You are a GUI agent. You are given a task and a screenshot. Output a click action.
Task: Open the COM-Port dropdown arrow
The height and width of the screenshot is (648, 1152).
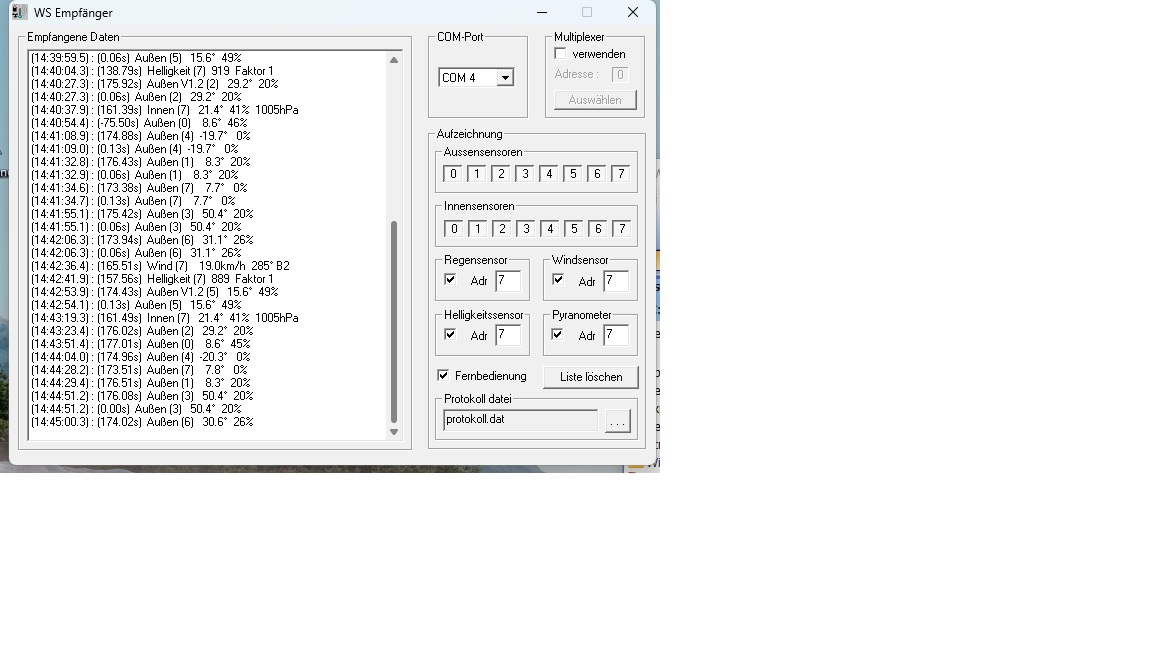[x=505, y=78]
